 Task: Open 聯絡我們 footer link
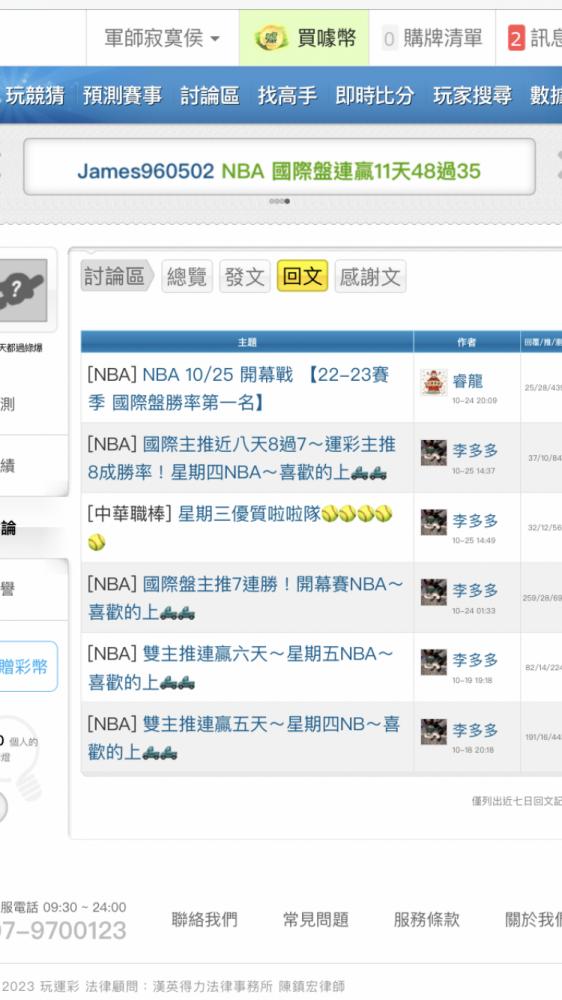tap(204, 919)
